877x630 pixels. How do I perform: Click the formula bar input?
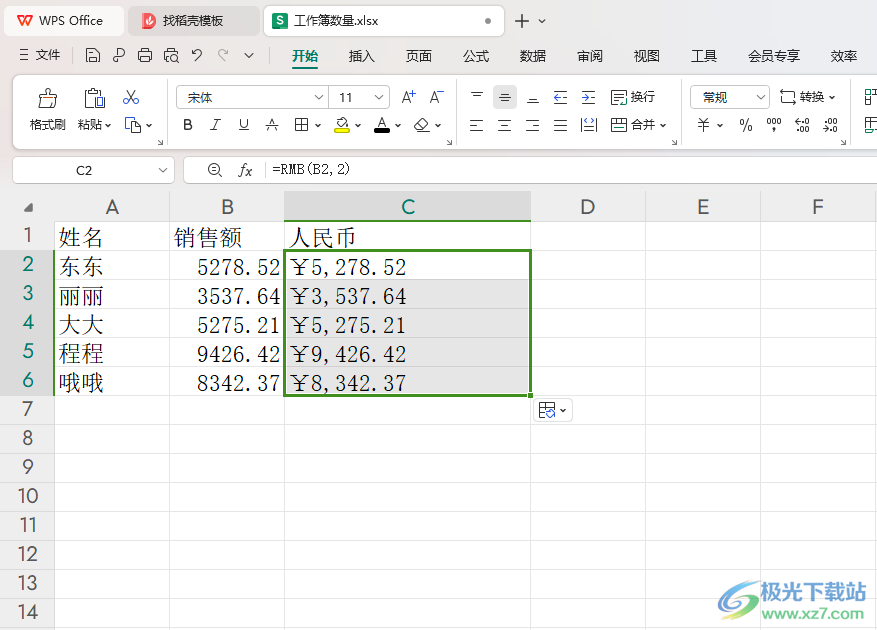(x=570, y=170)
